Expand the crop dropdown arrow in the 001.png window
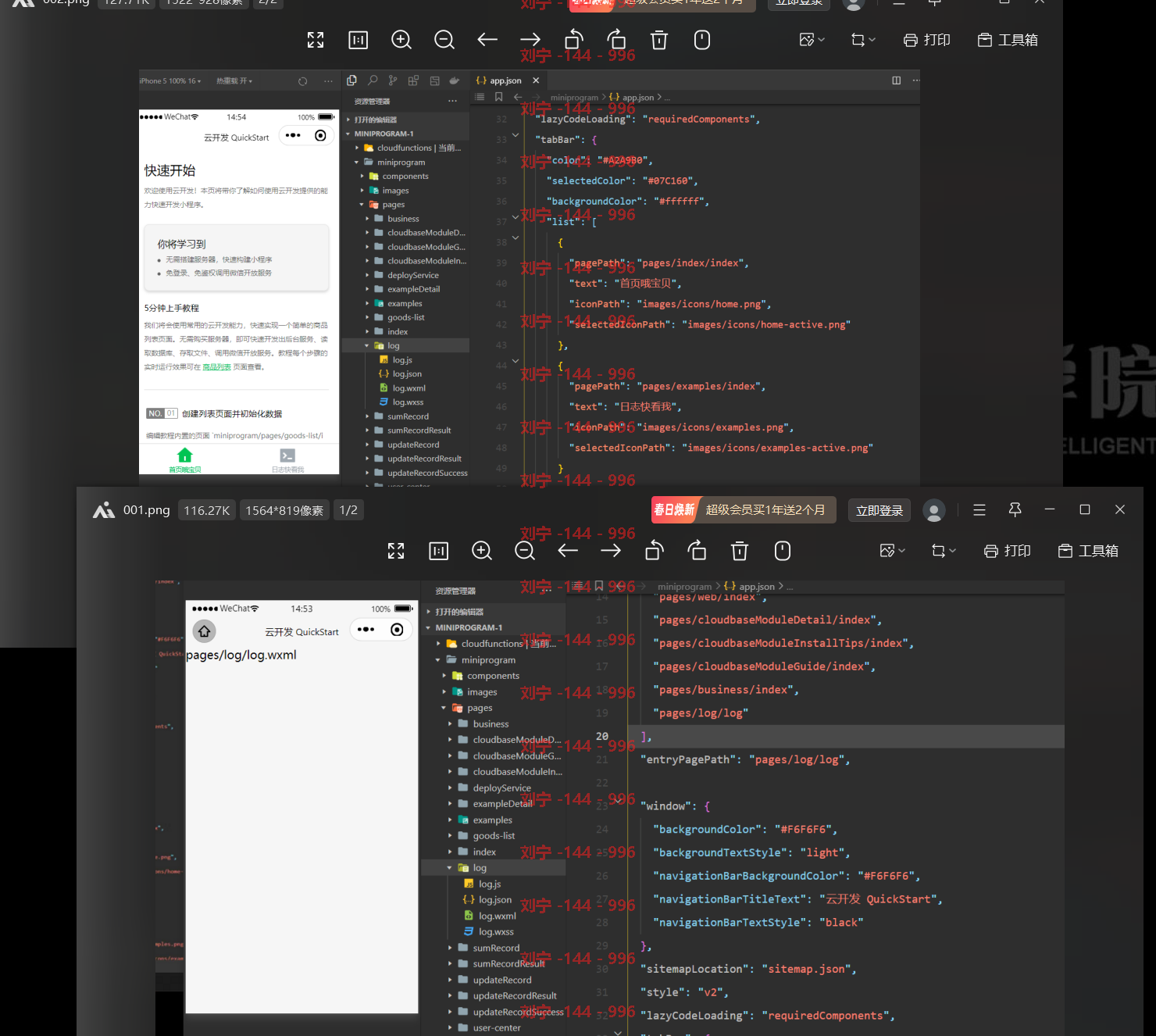Screen dimensions: 1156x1036 pos(953,551)
